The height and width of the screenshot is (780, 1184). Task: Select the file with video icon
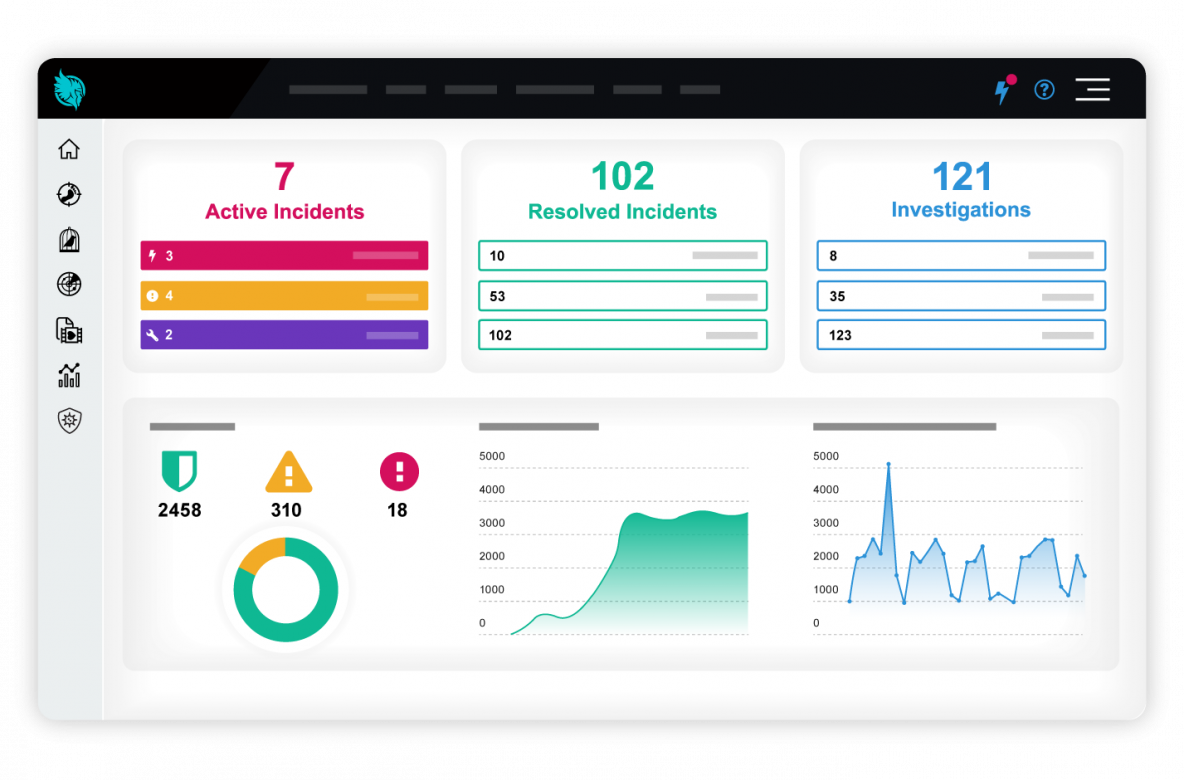point(68,331)
